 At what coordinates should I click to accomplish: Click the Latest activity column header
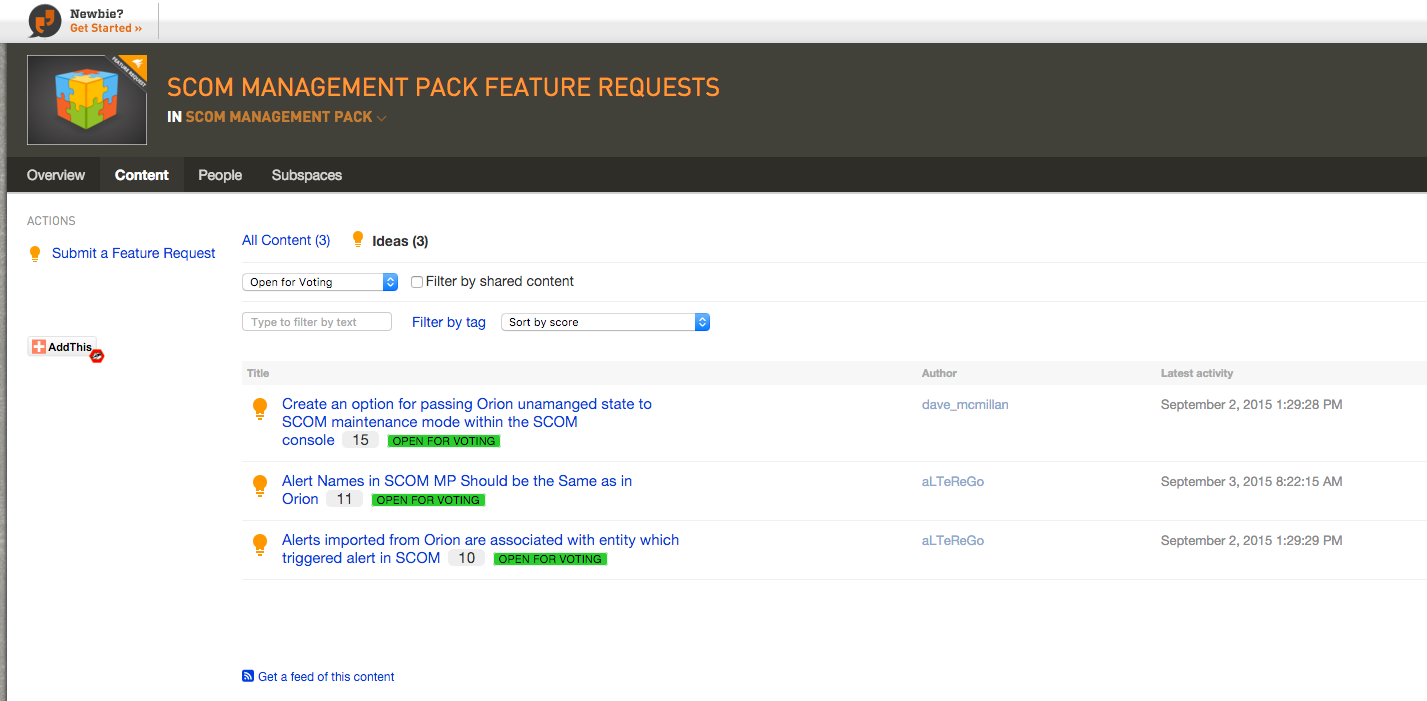(1197, 373)
